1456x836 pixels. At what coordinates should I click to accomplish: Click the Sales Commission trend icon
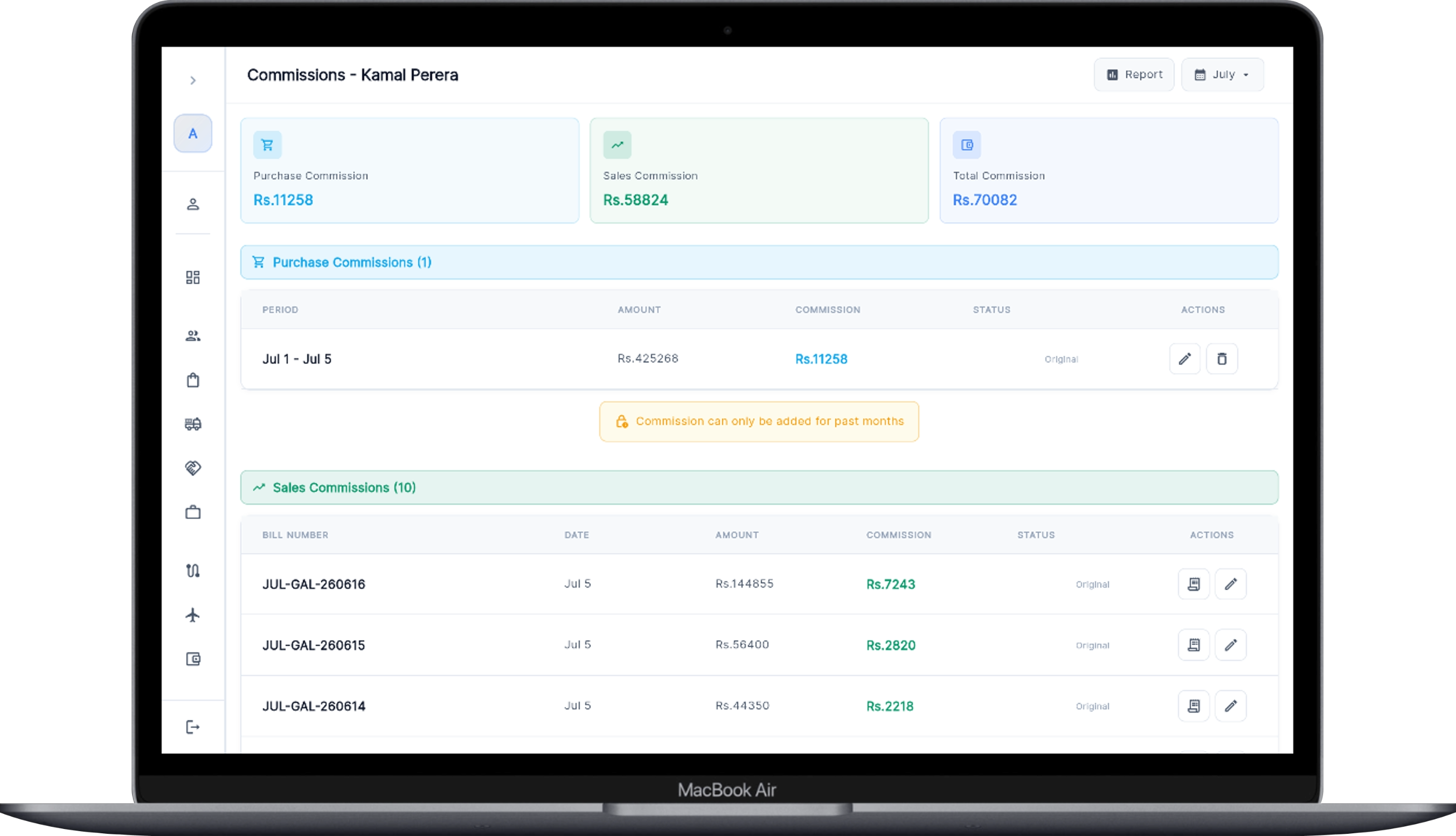pos(617,145)
